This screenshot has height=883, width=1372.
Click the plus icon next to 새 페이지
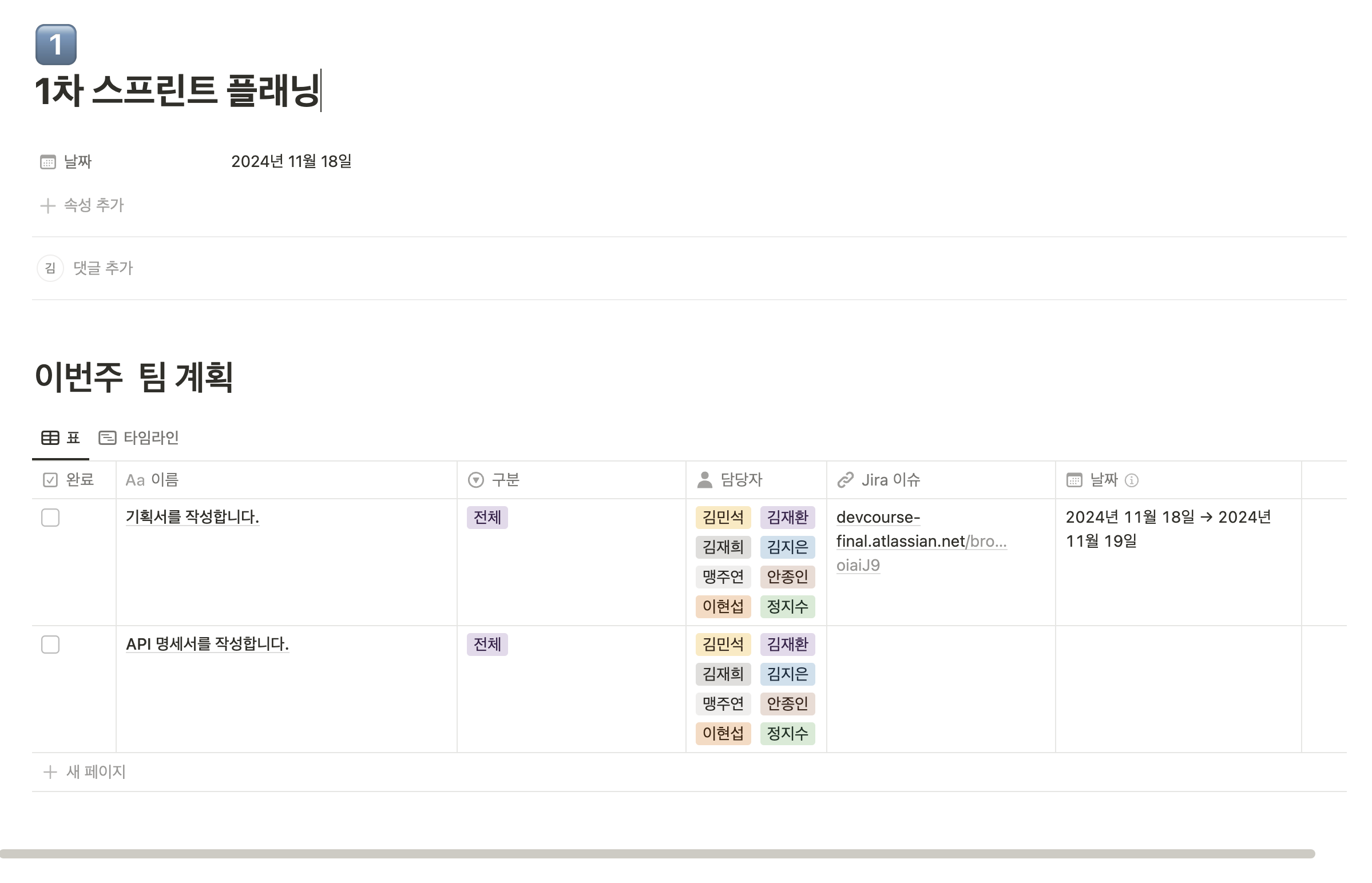50,771
